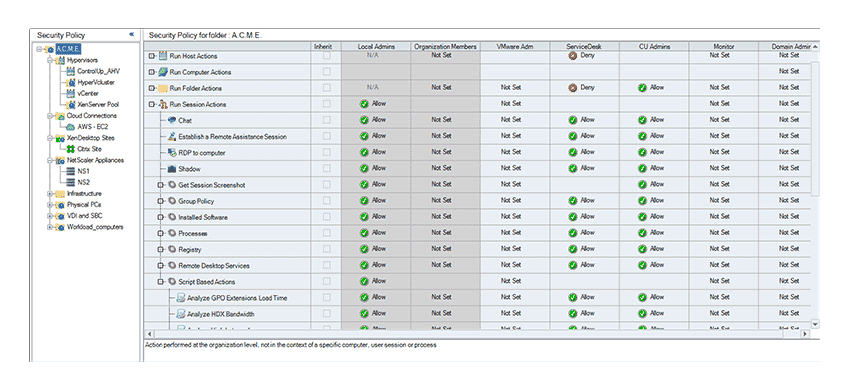This screenshot has width=845, height=384.
Task: Select the NS2 appliance icon
Action: click(71, 182)
